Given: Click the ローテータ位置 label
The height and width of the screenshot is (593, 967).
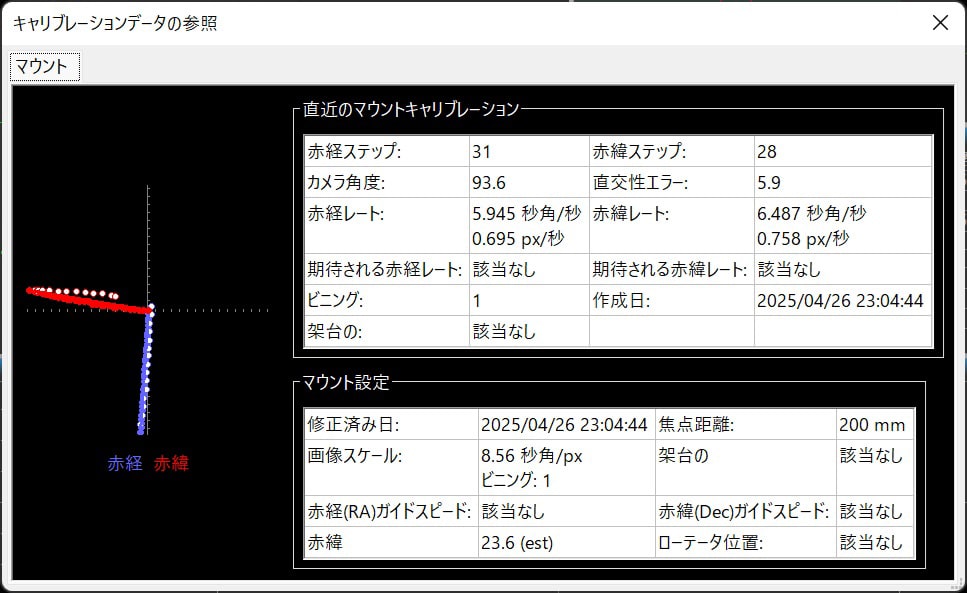Looking at the screenshot, I should point(710,542).
